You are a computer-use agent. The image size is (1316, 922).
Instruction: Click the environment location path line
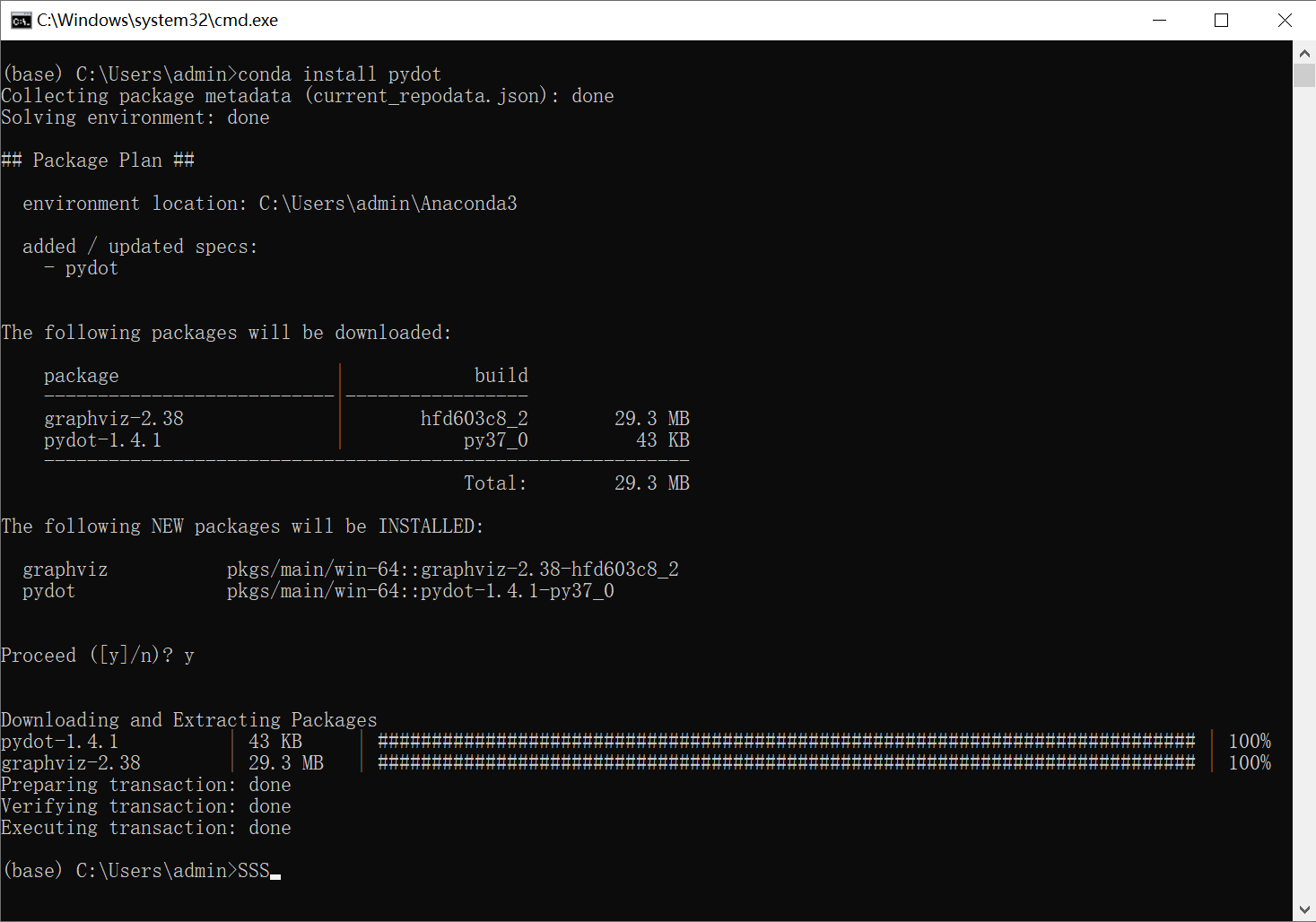(270, 204)
